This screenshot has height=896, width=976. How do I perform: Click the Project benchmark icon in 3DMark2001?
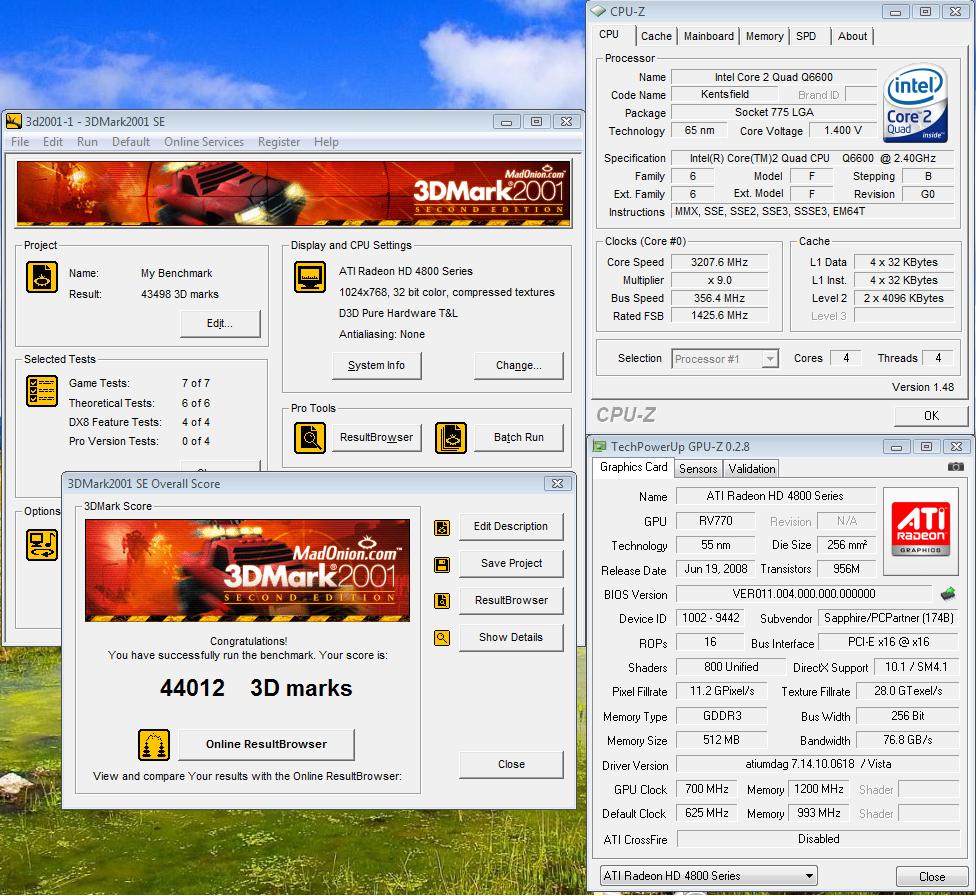(x=42, y=277)
